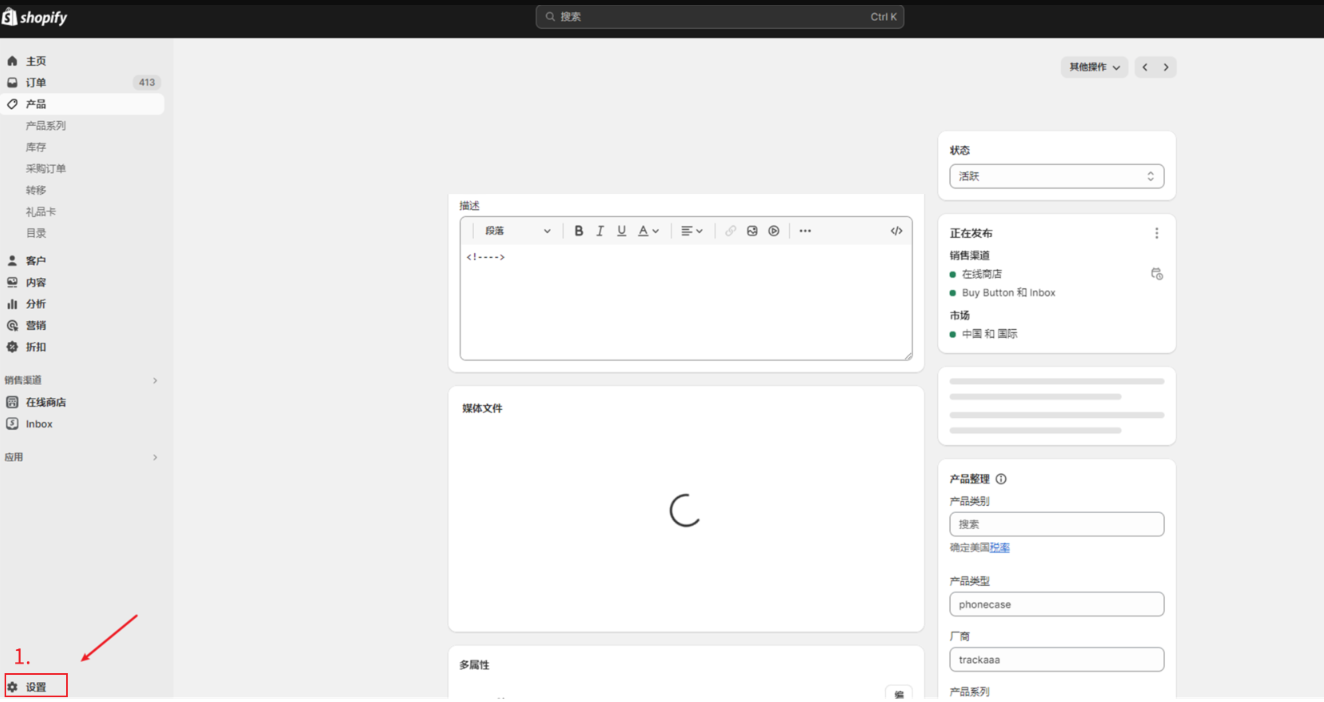Click the 税率 link
Screen dimensions: 1324x702
click(1000, 548)
